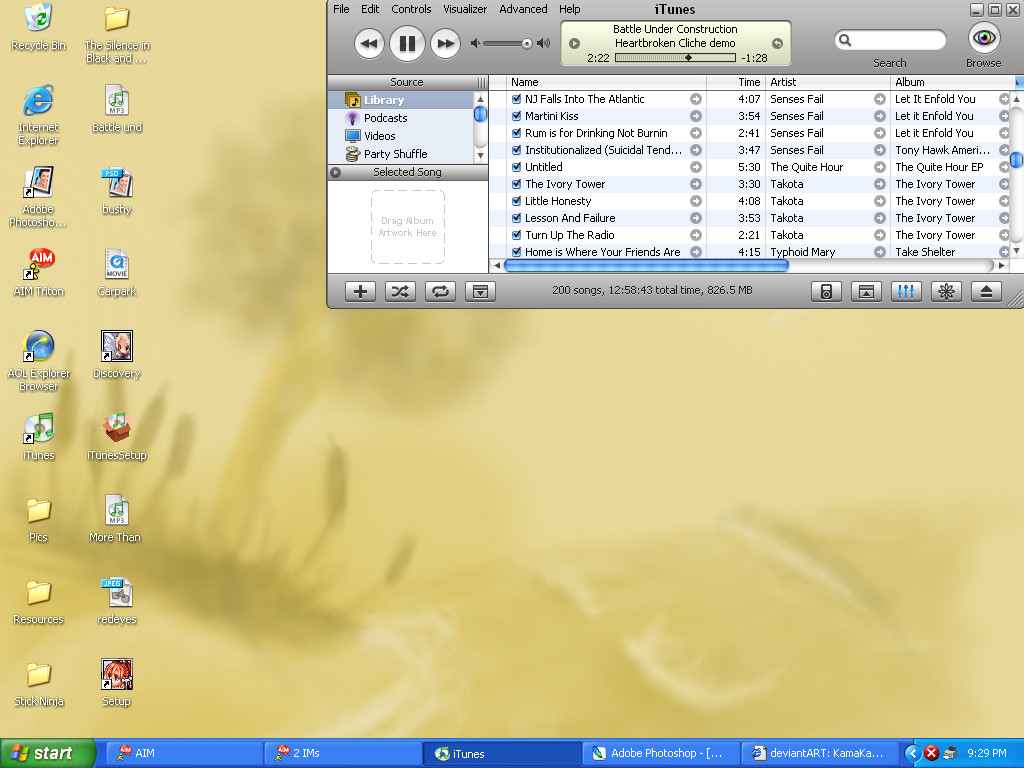Click the Browse eye icon
This screenshot has width=1024, height=768.
[984, 37]
